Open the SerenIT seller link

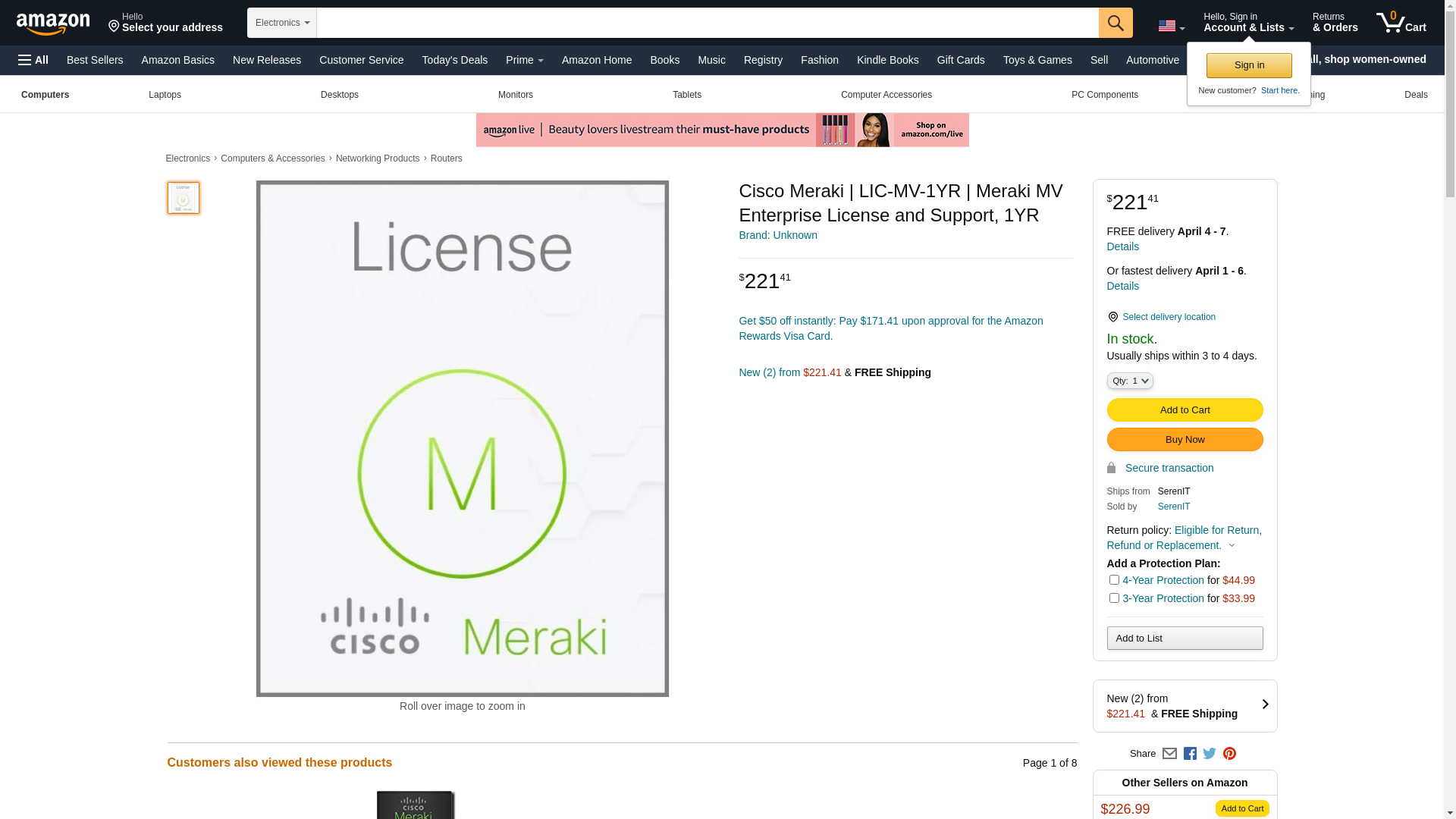1173,507
